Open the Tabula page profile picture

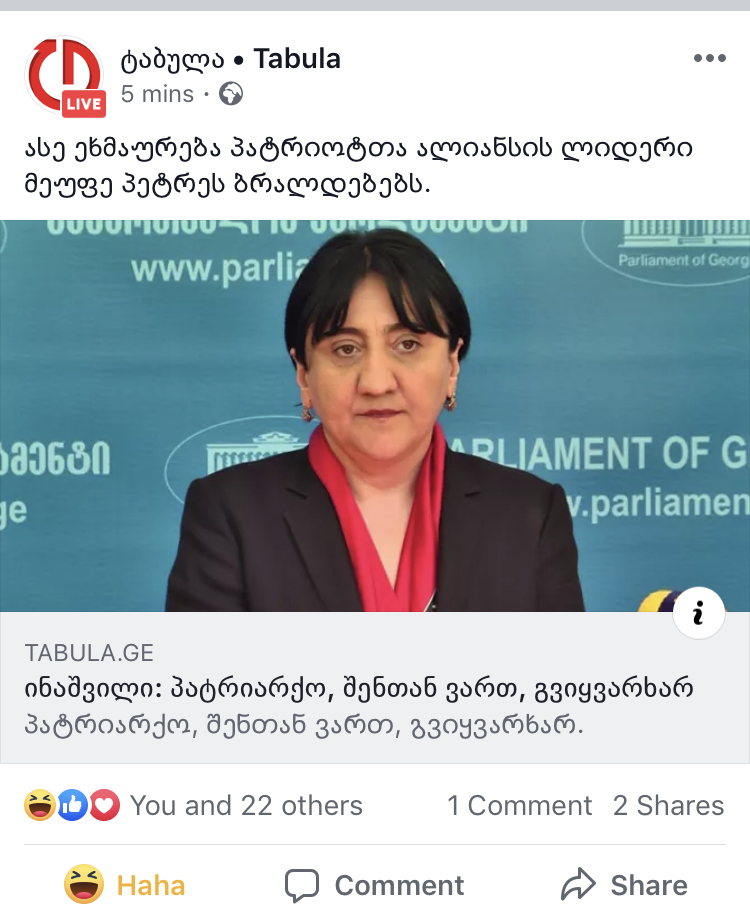point(64,75)
